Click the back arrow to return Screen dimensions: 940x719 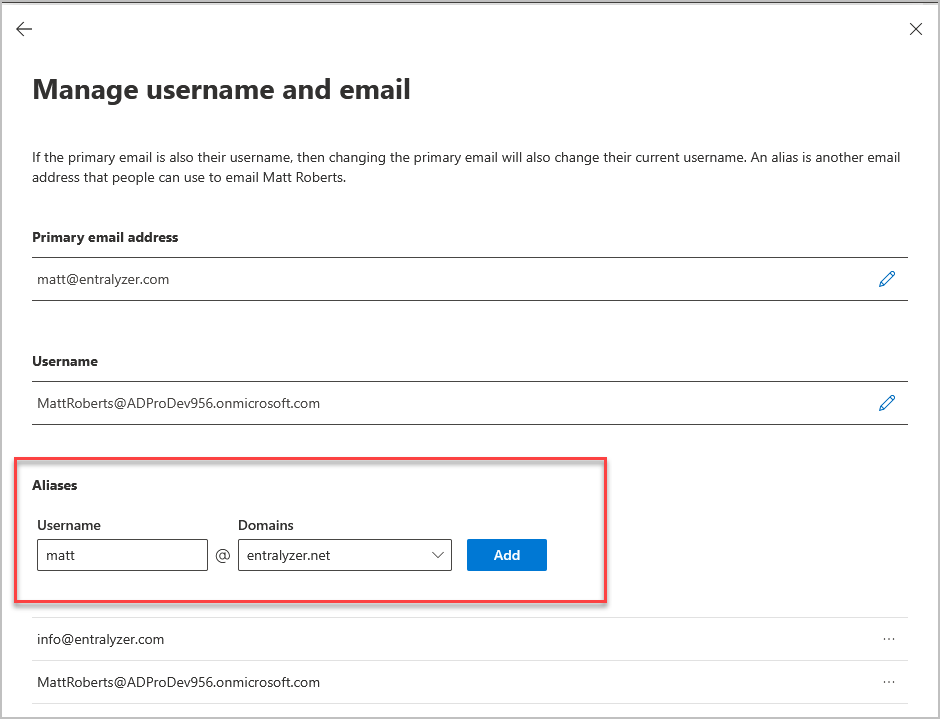tap(23, 29)
